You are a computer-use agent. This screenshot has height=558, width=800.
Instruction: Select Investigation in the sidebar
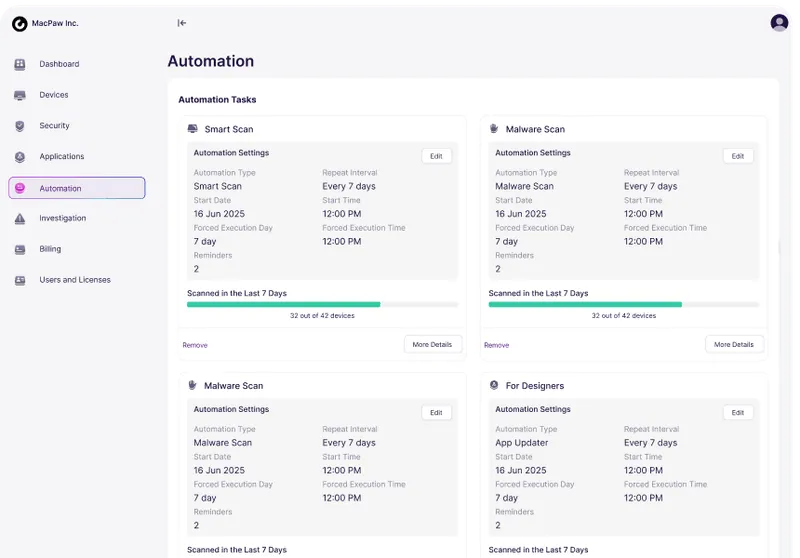point(63,218)
